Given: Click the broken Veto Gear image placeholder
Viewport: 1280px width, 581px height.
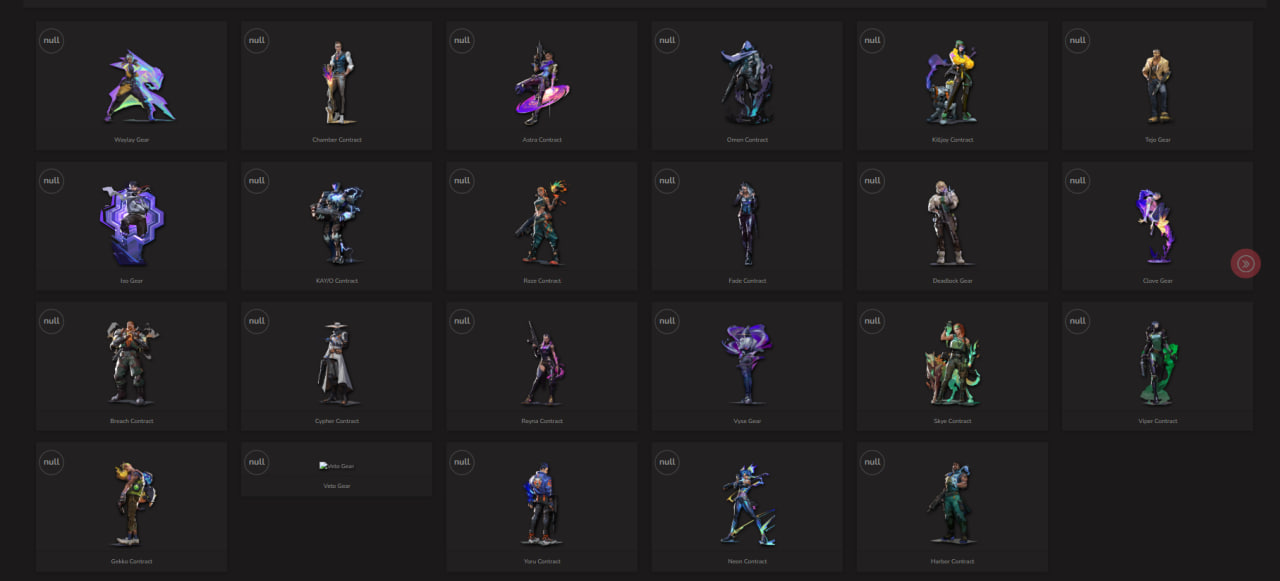Looking at the screenshot, I should coord(337,466).
